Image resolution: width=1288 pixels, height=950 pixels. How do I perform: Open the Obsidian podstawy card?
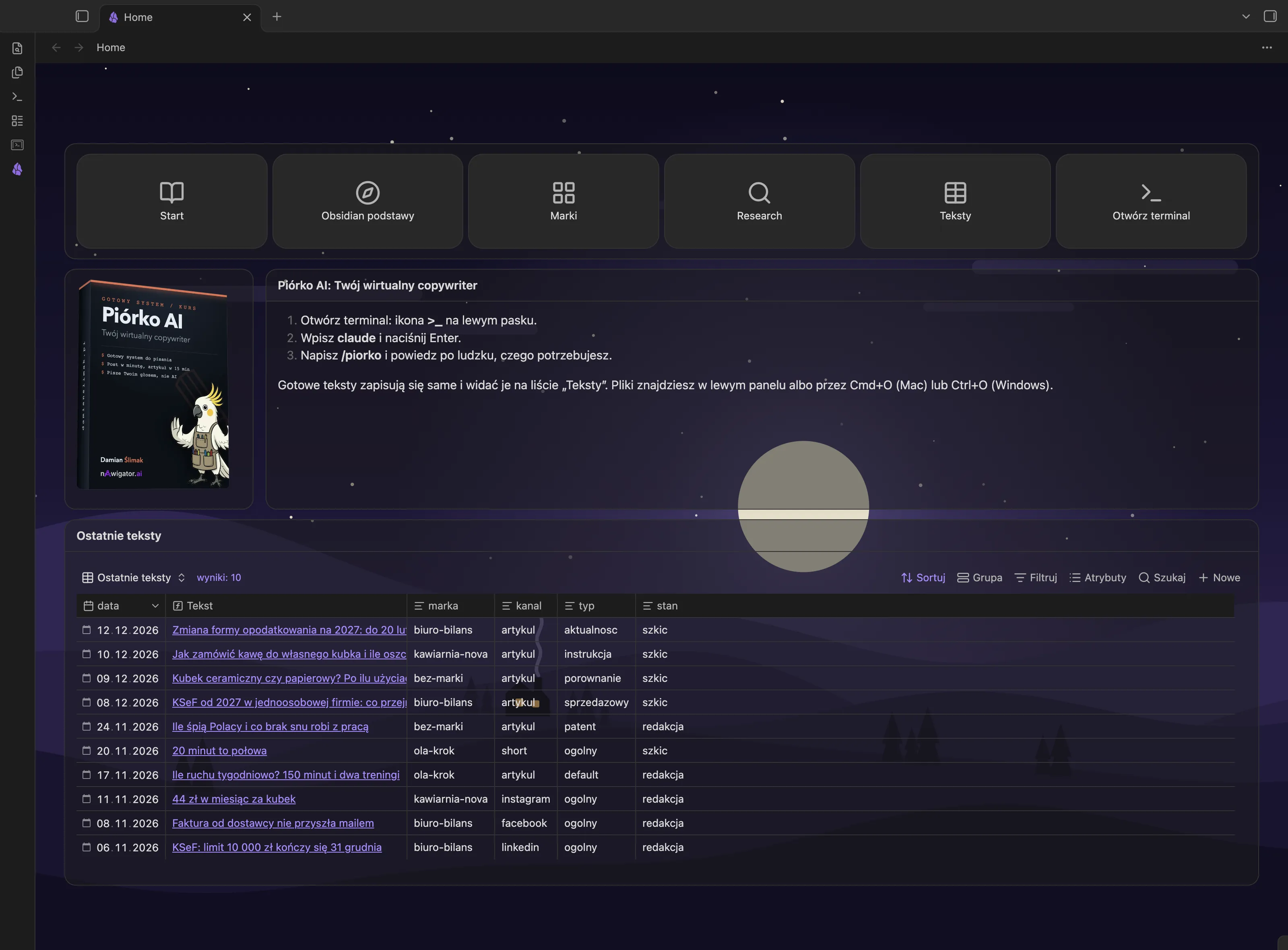click(367, 201)
